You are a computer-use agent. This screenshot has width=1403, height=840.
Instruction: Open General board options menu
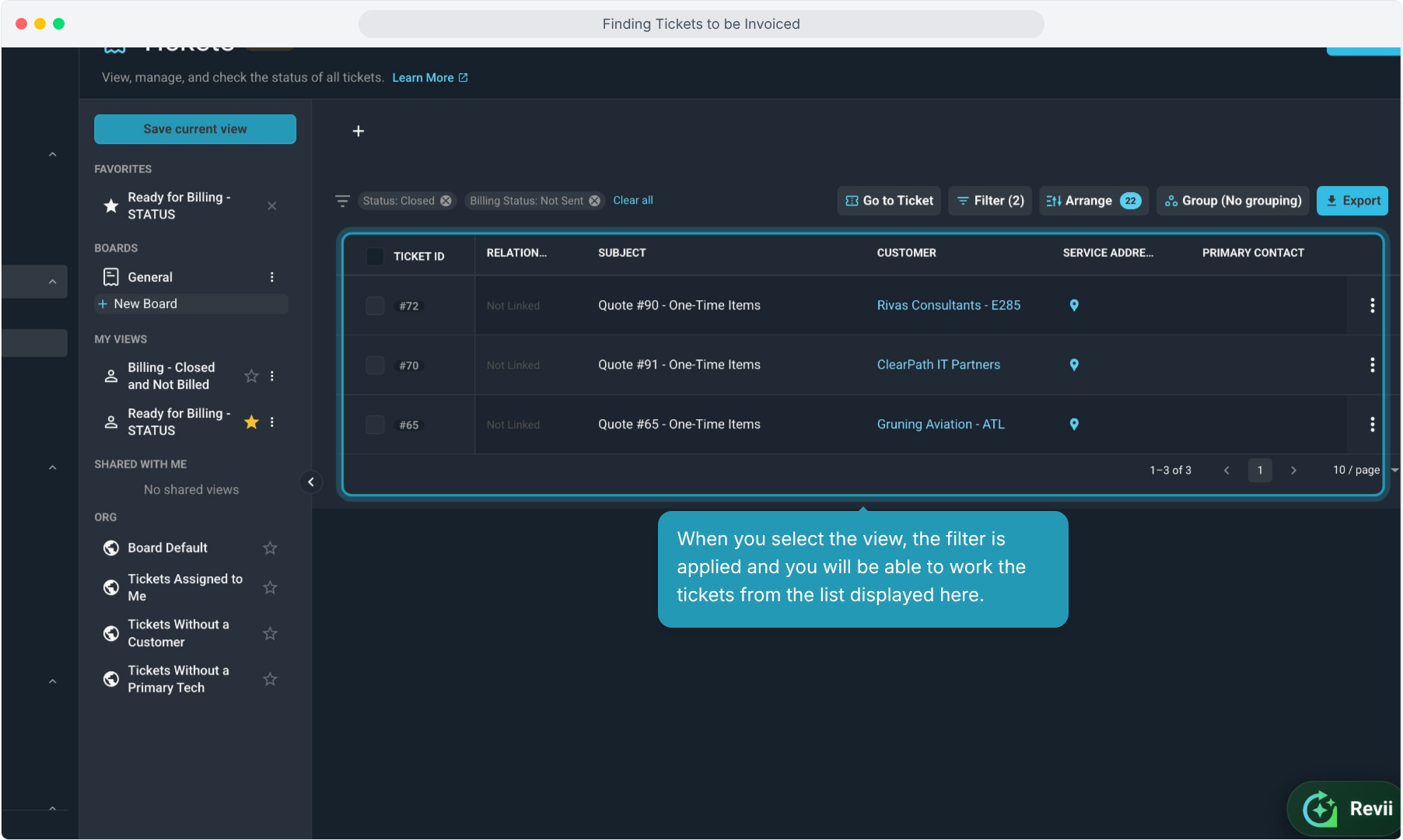(x=271, y=277)
